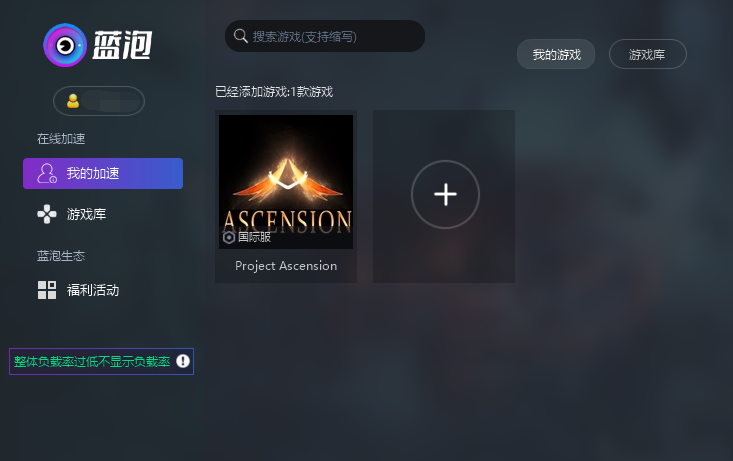Click the green 整体负载率过低不显示负载率 notice
The width and height of the screenshot is (733, 461).
(92, 361)
